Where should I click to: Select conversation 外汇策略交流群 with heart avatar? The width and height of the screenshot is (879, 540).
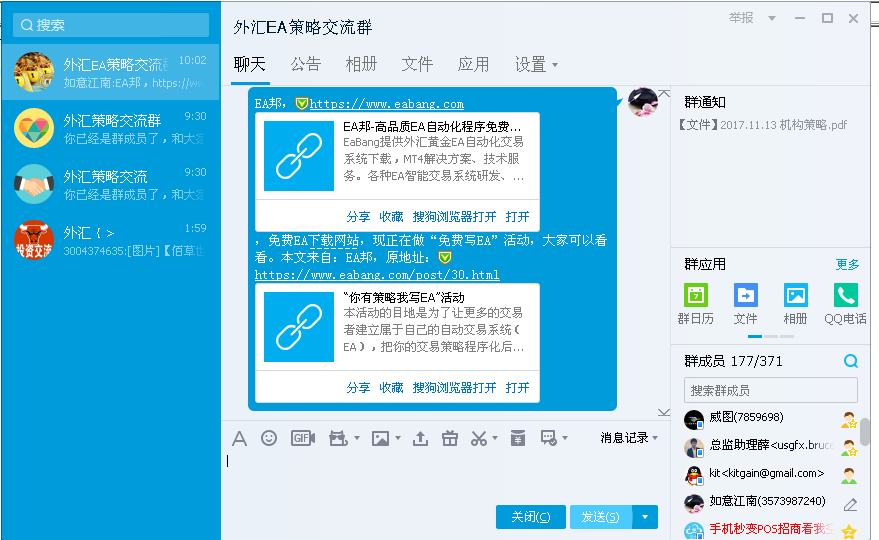[110, 128]
